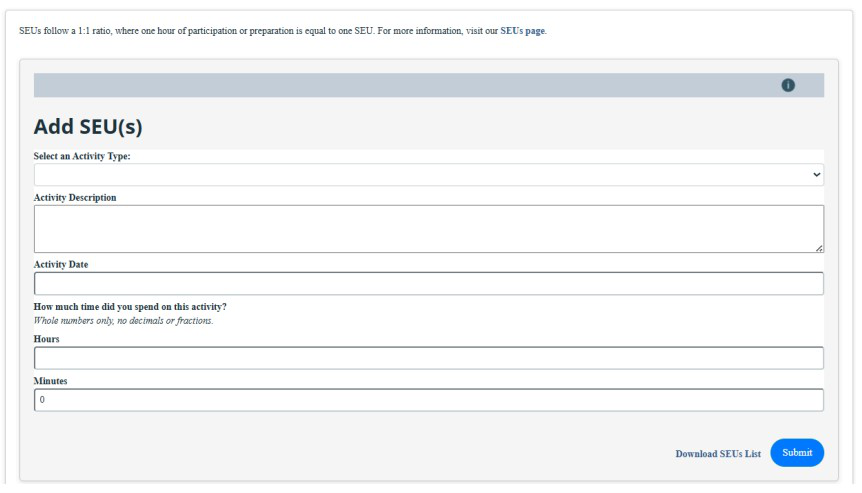This screenshot has height=493, width=862.
Task: Click the Activity Description resize handle
Action: pyautogui.click(x=819, y=247)
